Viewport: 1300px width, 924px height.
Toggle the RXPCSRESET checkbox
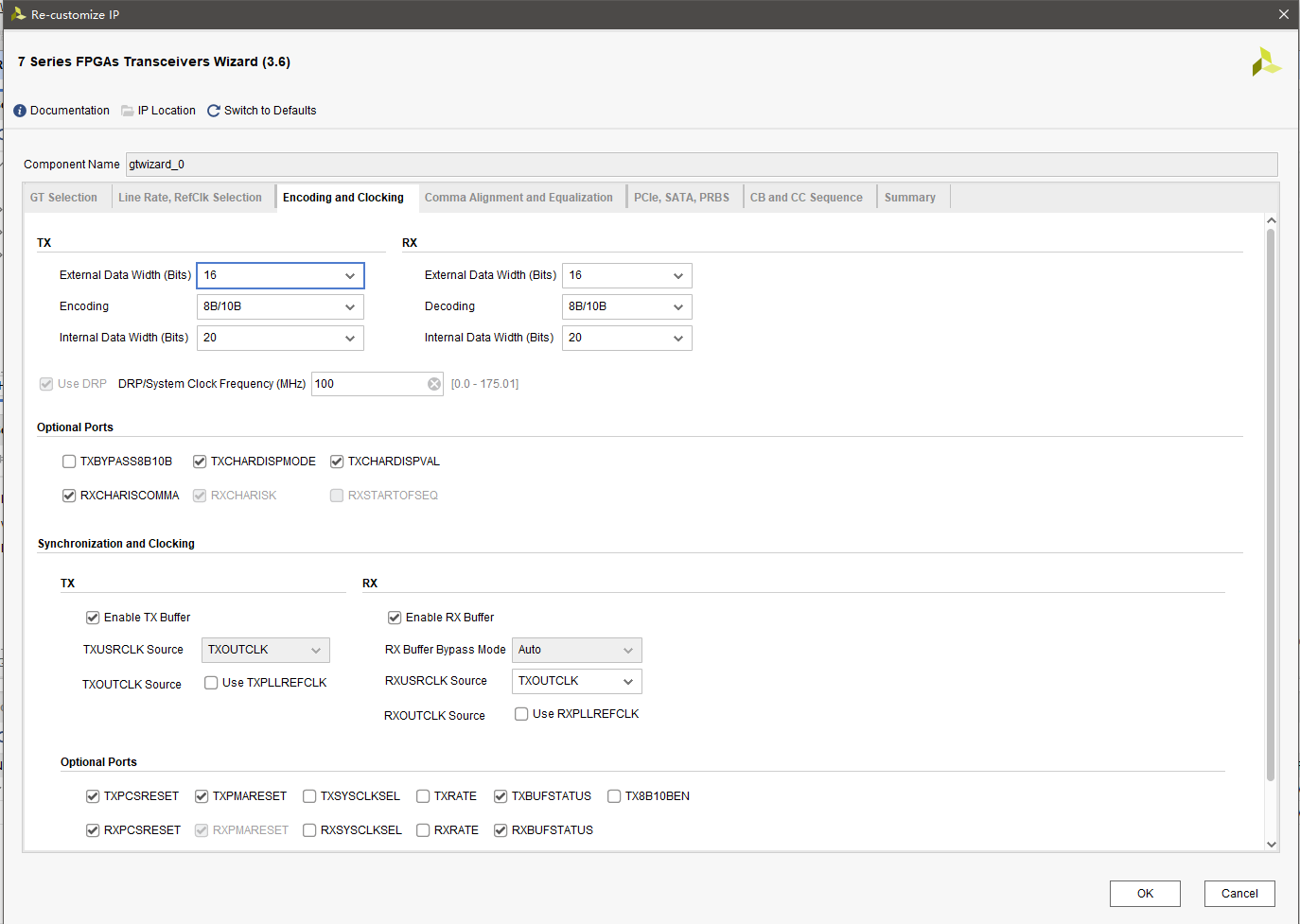93,830
